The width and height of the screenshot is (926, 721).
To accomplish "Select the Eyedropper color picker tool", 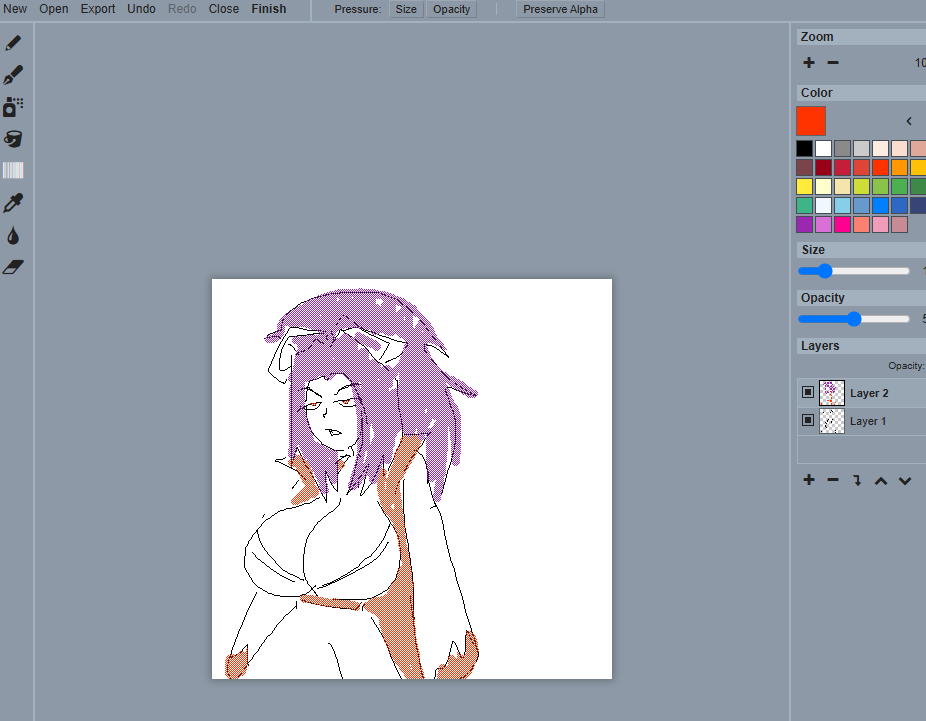I will point(13,203).
